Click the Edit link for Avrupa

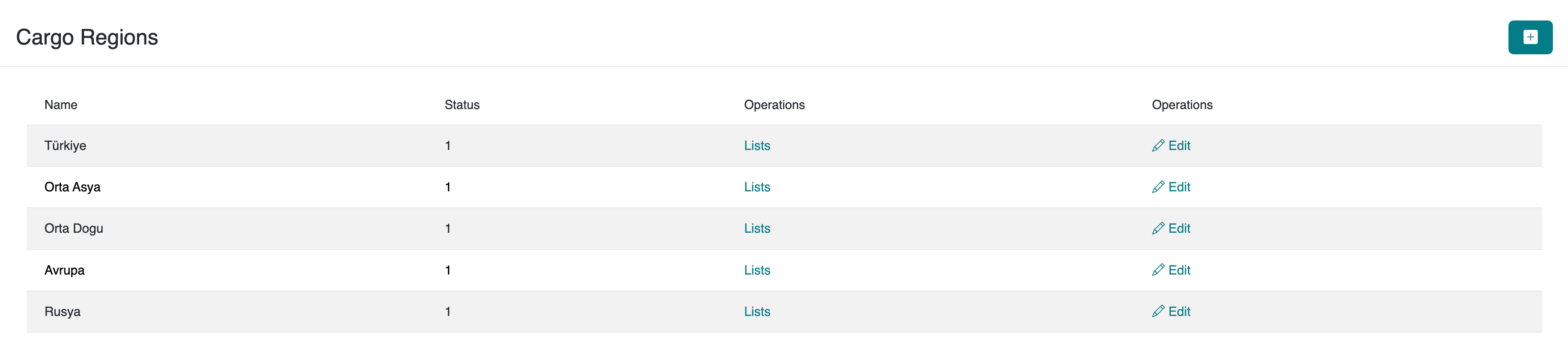point(1179,270)
